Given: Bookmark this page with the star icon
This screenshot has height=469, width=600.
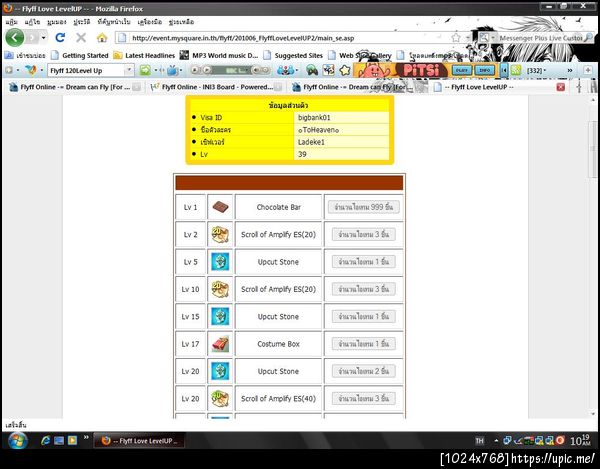Looking at the screenshot, I should click(x=456, y=37).
